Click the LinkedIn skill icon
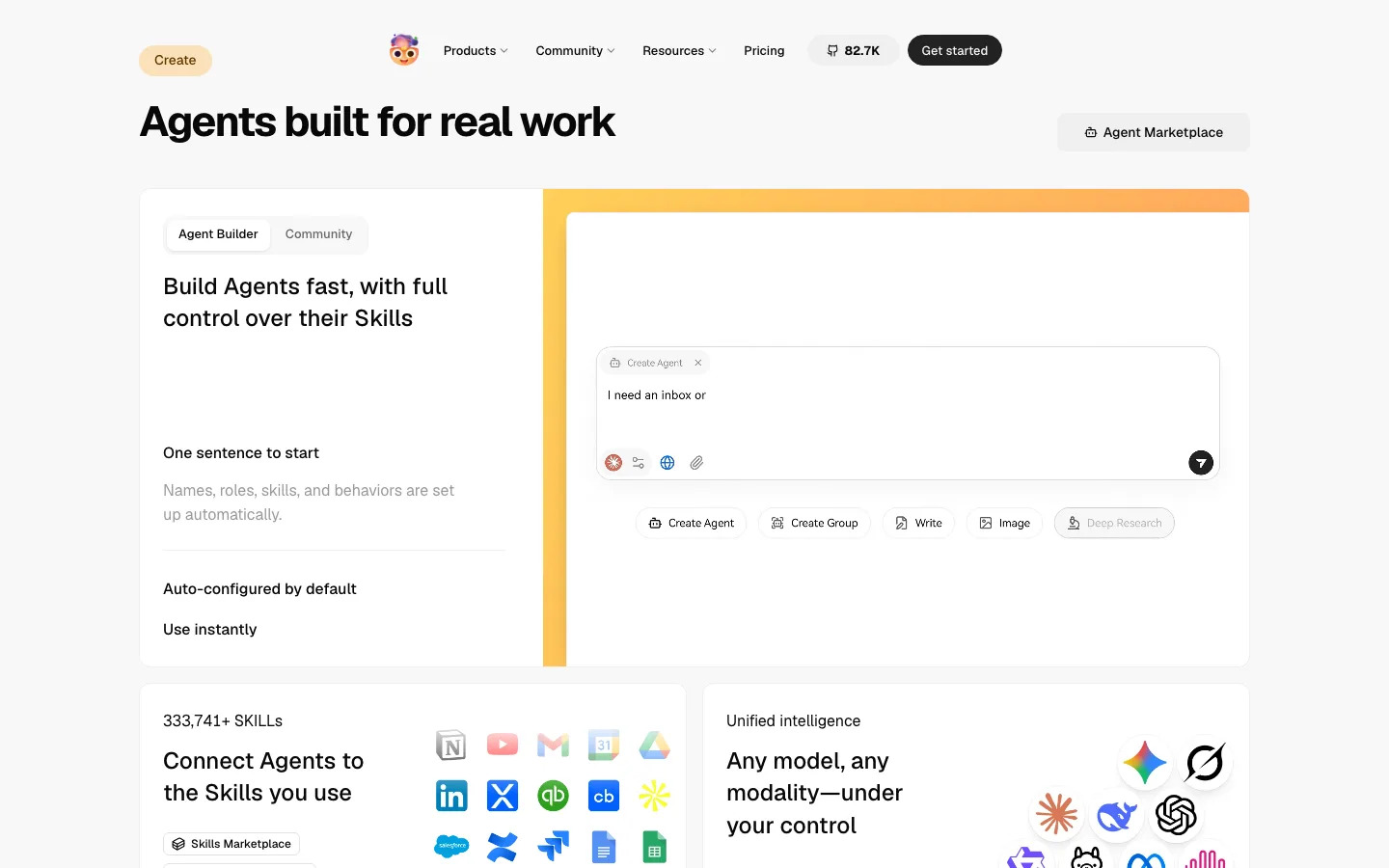Viewport: 1389px width, 868px height. tap(451, 796)
